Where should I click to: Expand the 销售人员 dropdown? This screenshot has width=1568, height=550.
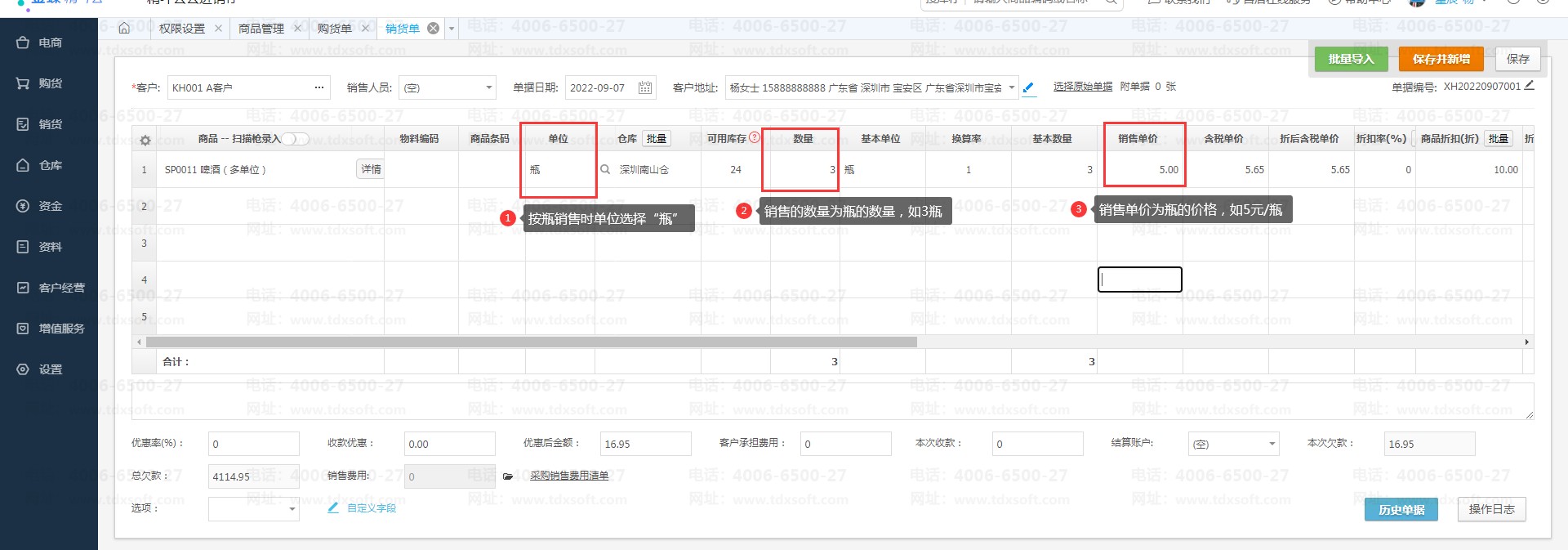[x=489, y=88]
